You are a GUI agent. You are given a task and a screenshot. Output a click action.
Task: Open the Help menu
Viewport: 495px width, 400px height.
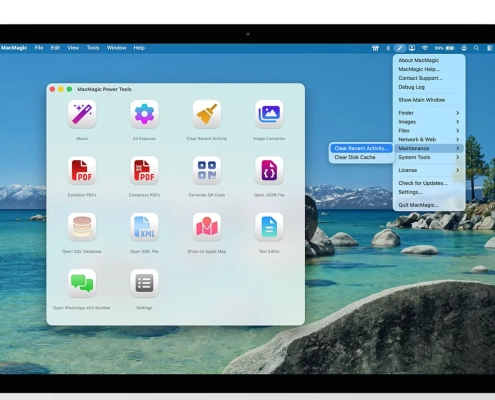point(139,48)
